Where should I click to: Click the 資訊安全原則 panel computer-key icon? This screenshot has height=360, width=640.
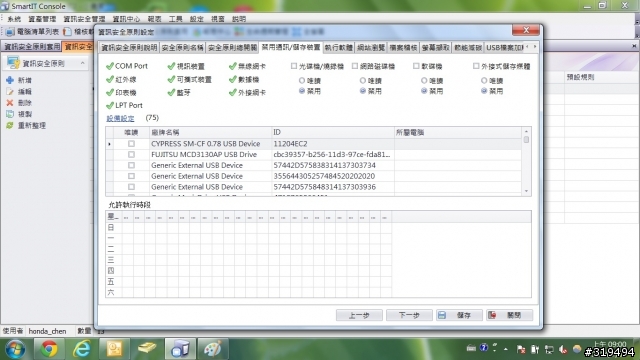tap(13, 63)
